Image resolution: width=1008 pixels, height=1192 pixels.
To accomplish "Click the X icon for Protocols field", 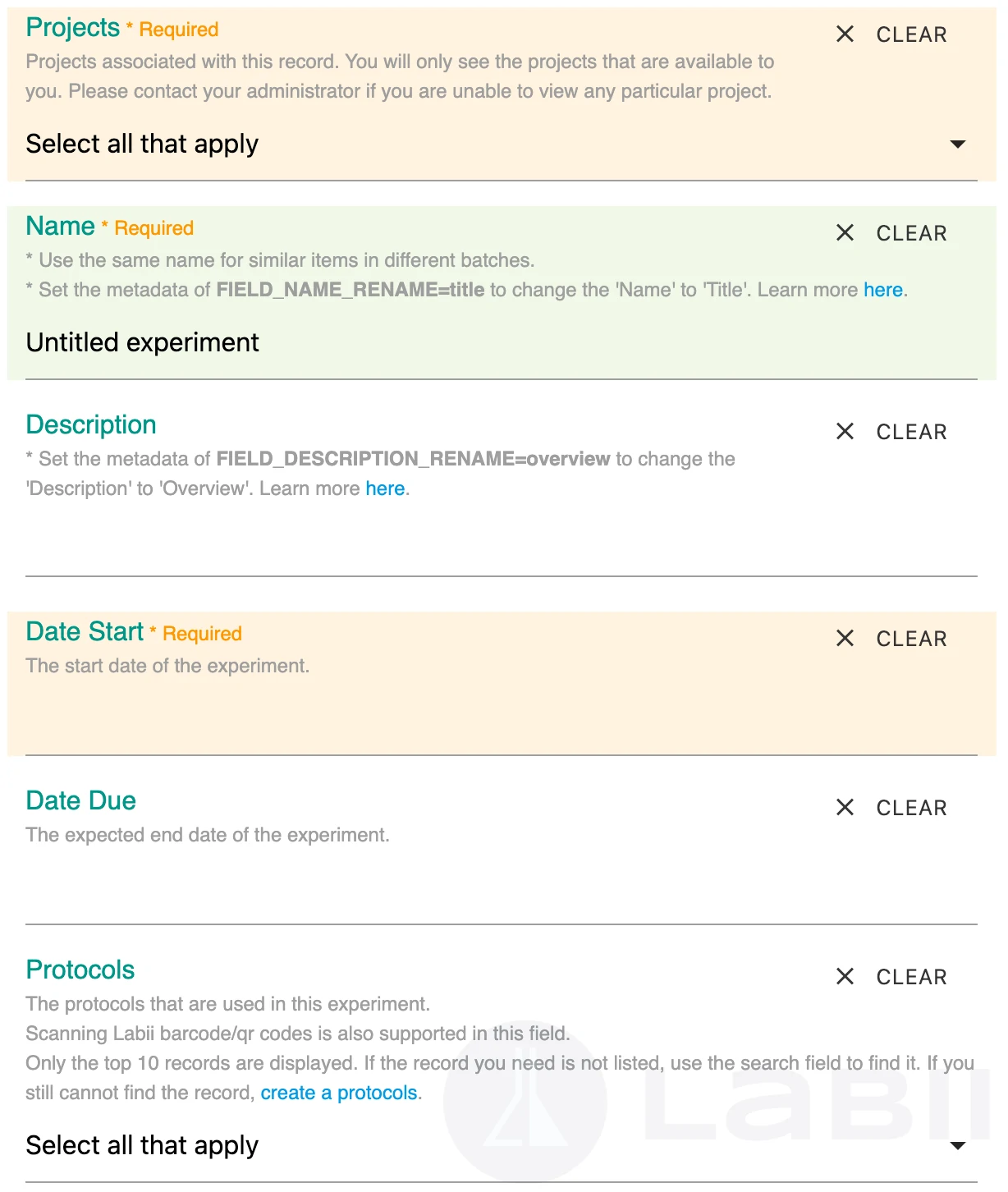I will (845, 977).
